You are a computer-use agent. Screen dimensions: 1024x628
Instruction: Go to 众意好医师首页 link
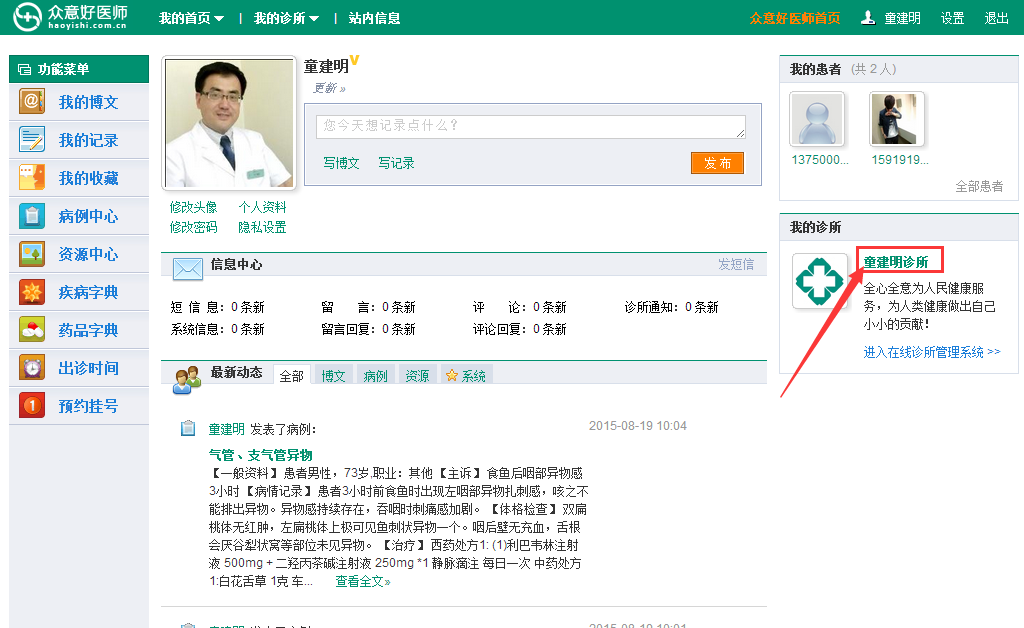point(795,18)
